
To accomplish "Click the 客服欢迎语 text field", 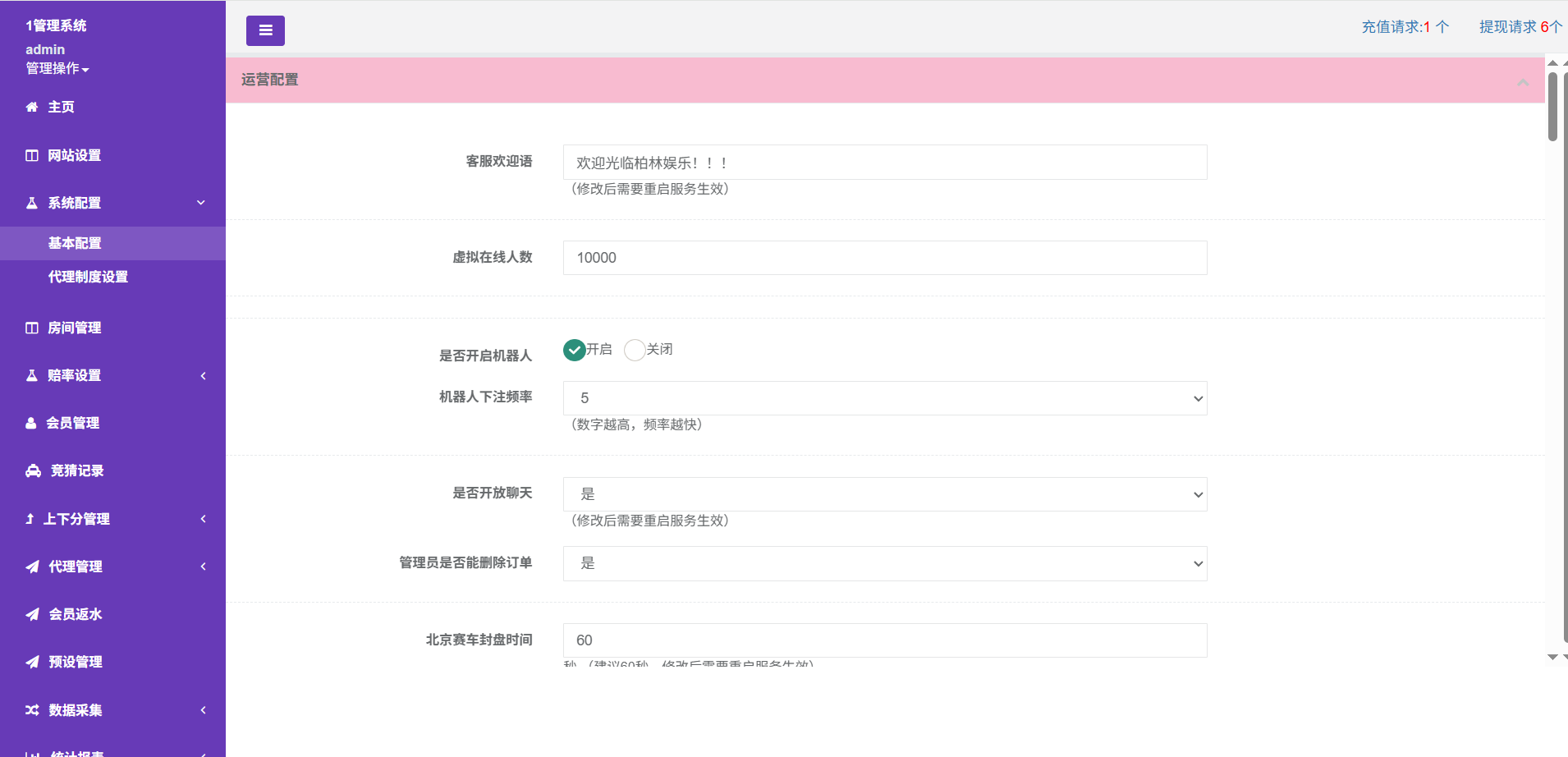I will [x=885, y=163].
